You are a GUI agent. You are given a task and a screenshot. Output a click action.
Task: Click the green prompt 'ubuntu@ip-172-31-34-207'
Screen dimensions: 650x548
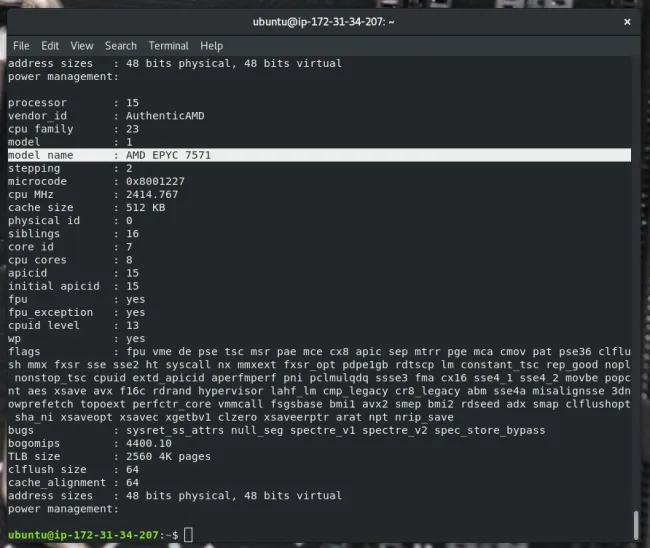pyautogui.click(x=83, y=535)
